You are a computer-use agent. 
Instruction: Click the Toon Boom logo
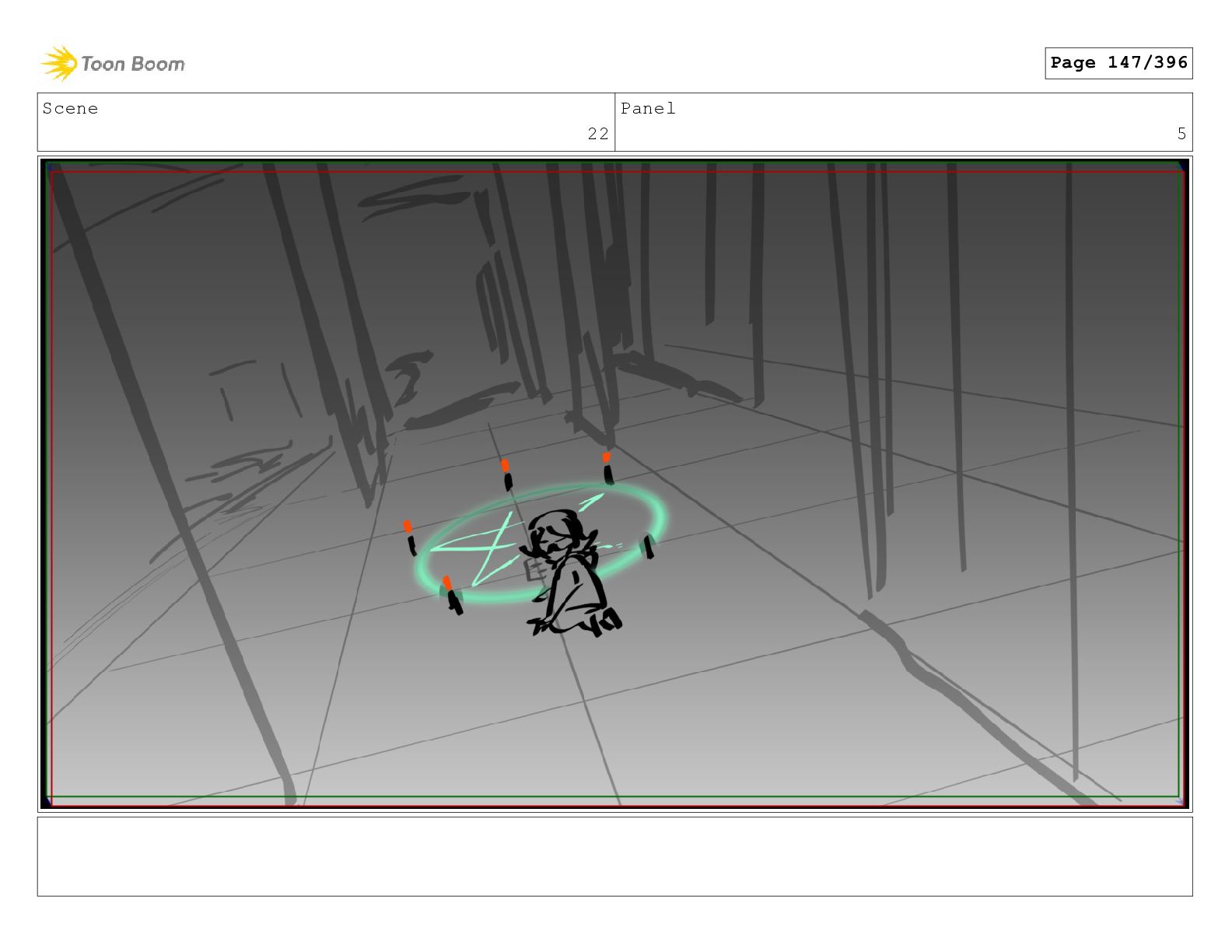pyautogui.click(x=113, y=63)
